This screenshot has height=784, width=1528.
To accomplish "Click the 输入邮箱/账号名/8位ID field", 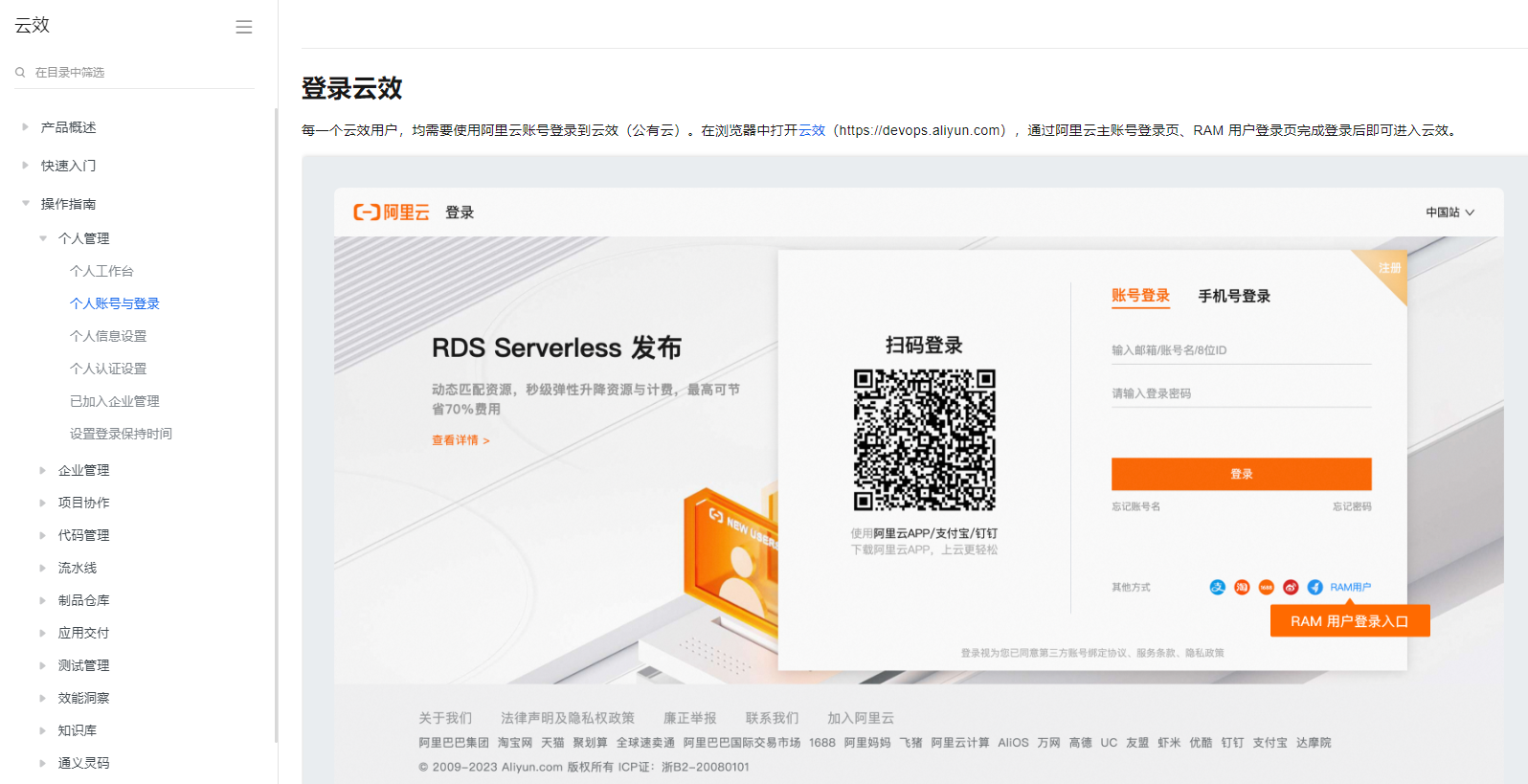I will click(1242, 350).
